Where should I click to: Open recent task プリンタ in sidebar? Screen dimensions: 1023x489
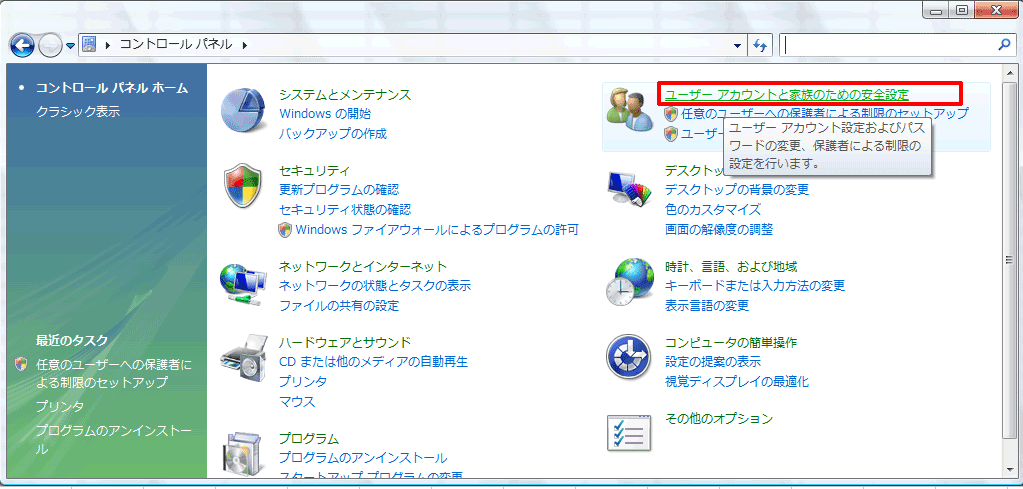click(x=59, y=407)
